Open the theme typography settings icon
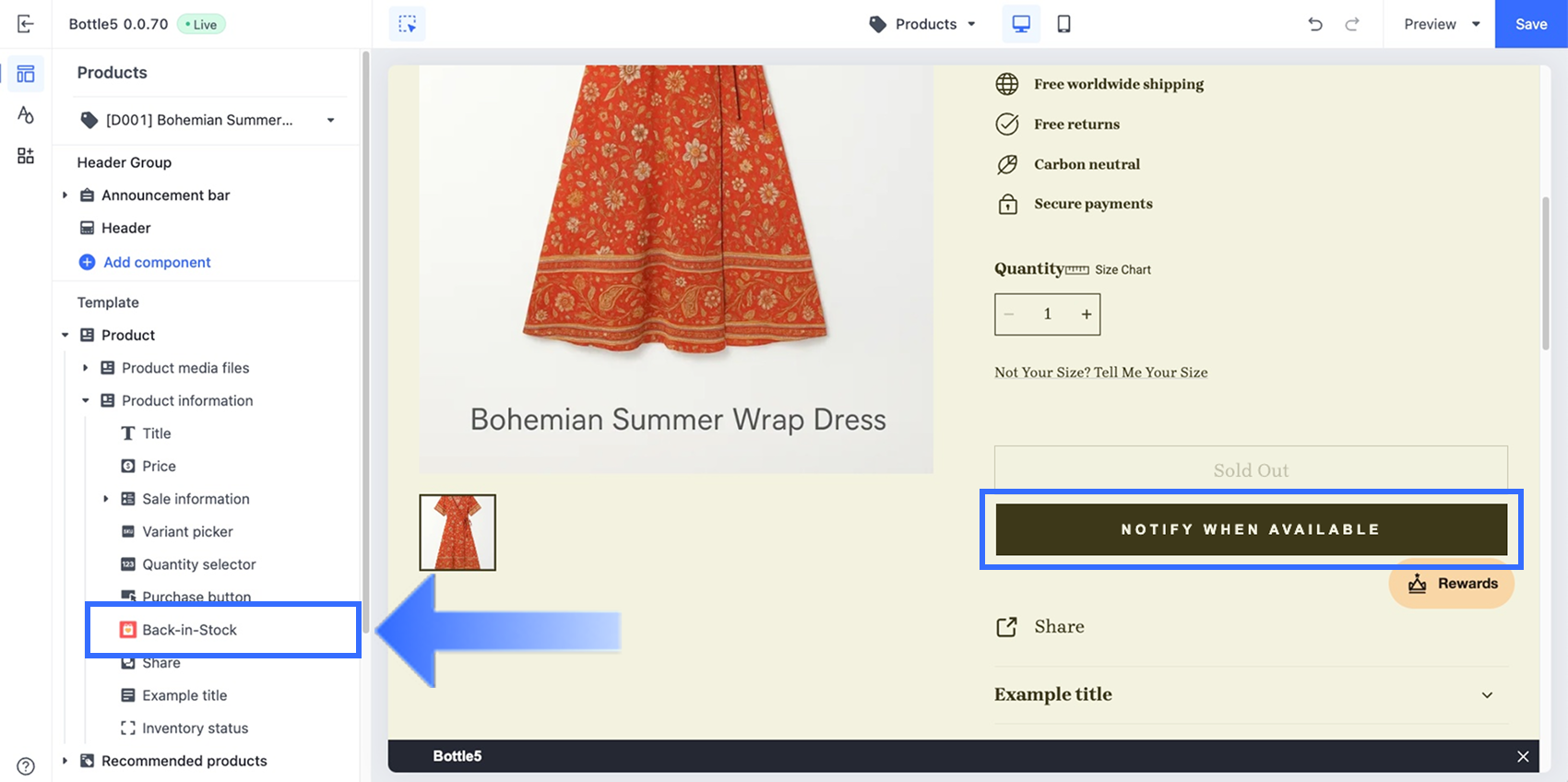The image size is (1568, 782). (26, 114)
